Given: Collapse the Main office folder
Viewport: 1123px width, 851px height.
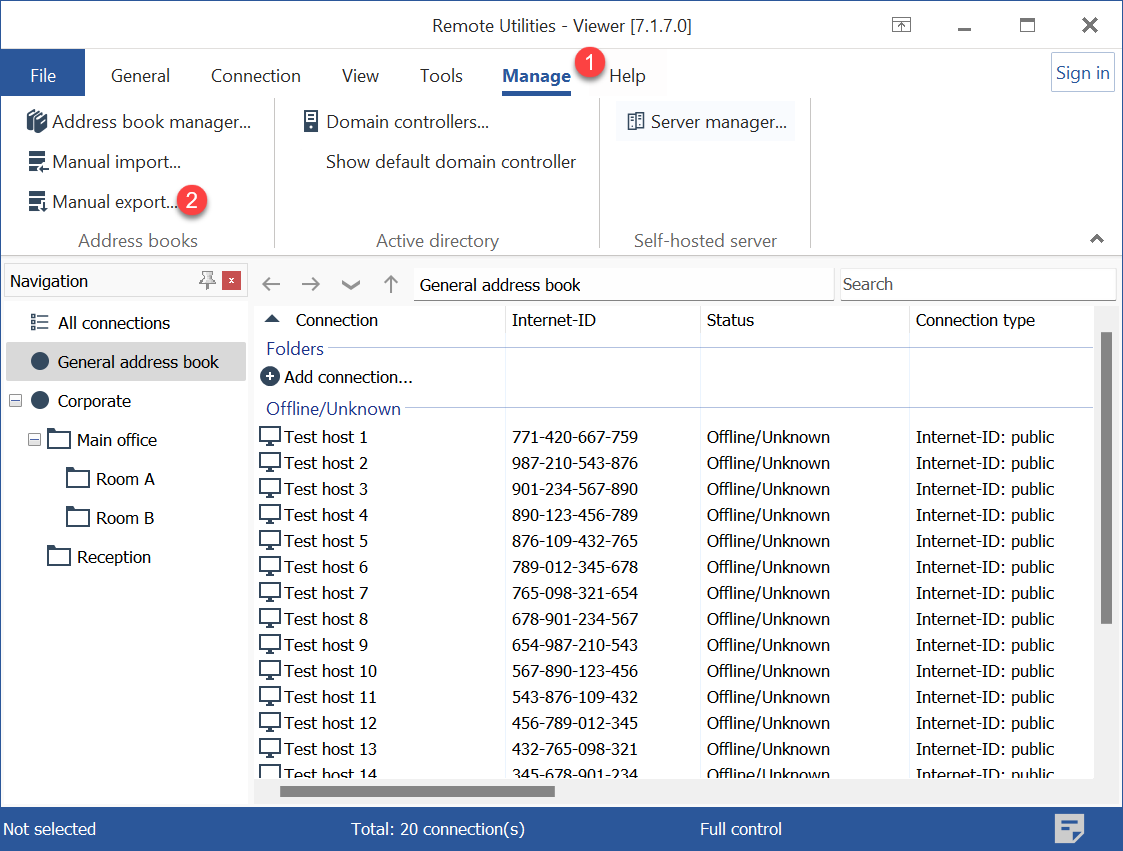Looking at the screenshot, I should (35, 440).
